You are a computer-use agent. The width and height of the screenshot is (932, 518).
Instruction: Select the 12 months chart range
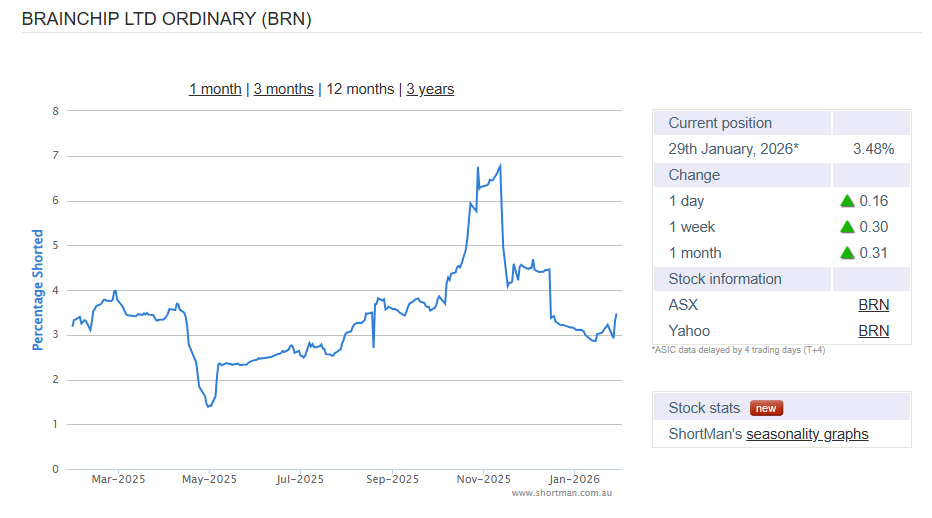click(360, 89)
